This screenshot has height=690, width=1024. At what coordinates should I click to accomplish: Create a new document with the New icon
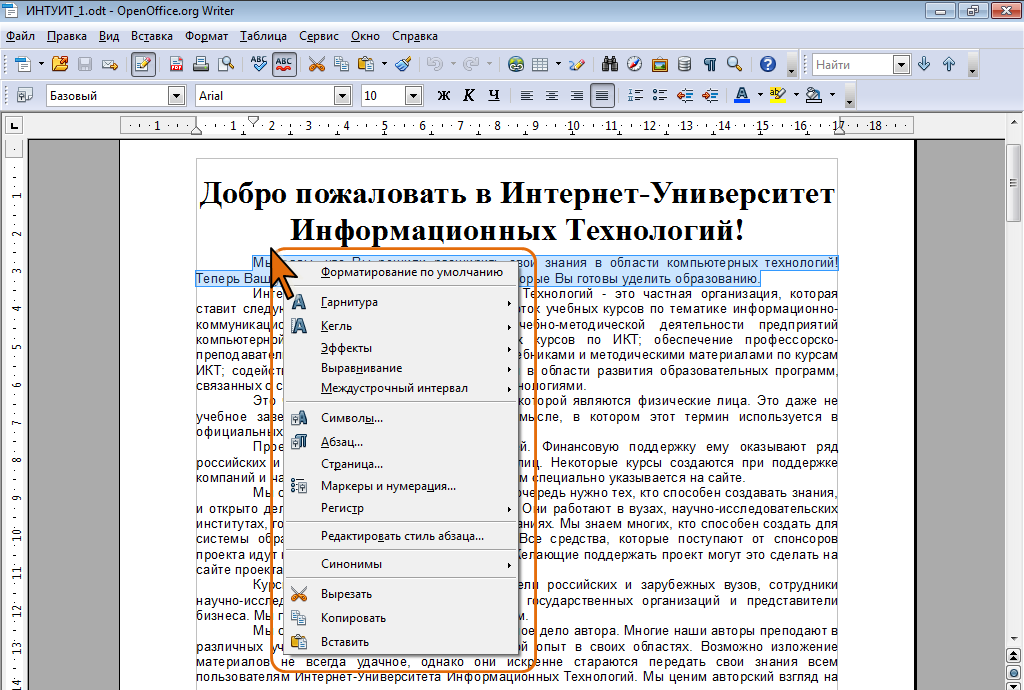tap(23, 64)
